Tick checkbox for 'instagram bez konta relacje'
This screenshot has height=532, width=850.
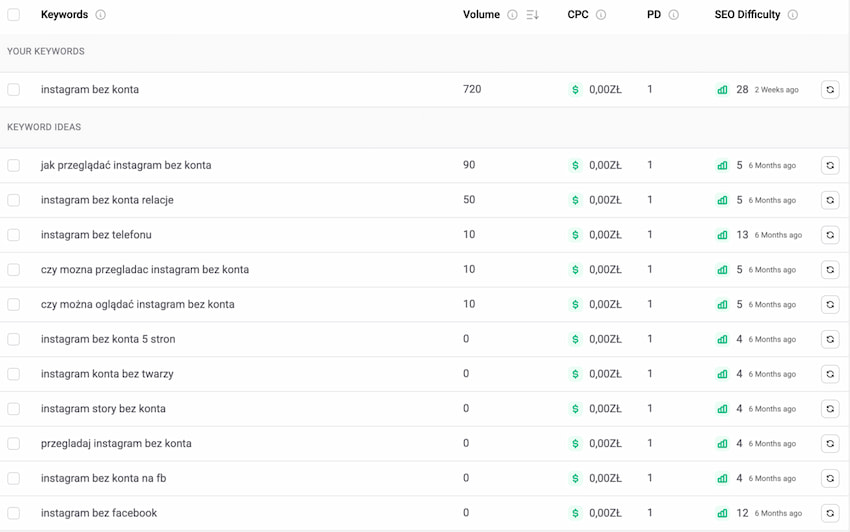coord(14,200)
